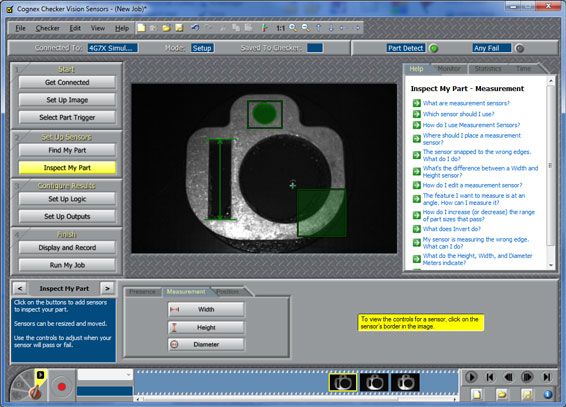This screenshot has height=407, width=566.
Task: Click the highlighted Inspect My Part button
Action: coord(67,168)
